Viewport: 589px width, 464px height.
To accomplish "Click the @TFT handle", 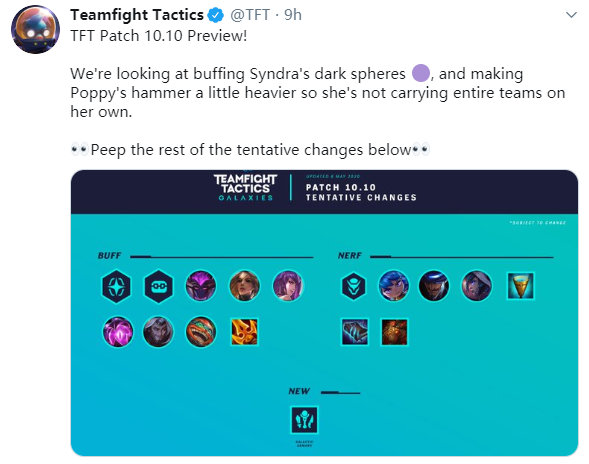I will 250,15.
